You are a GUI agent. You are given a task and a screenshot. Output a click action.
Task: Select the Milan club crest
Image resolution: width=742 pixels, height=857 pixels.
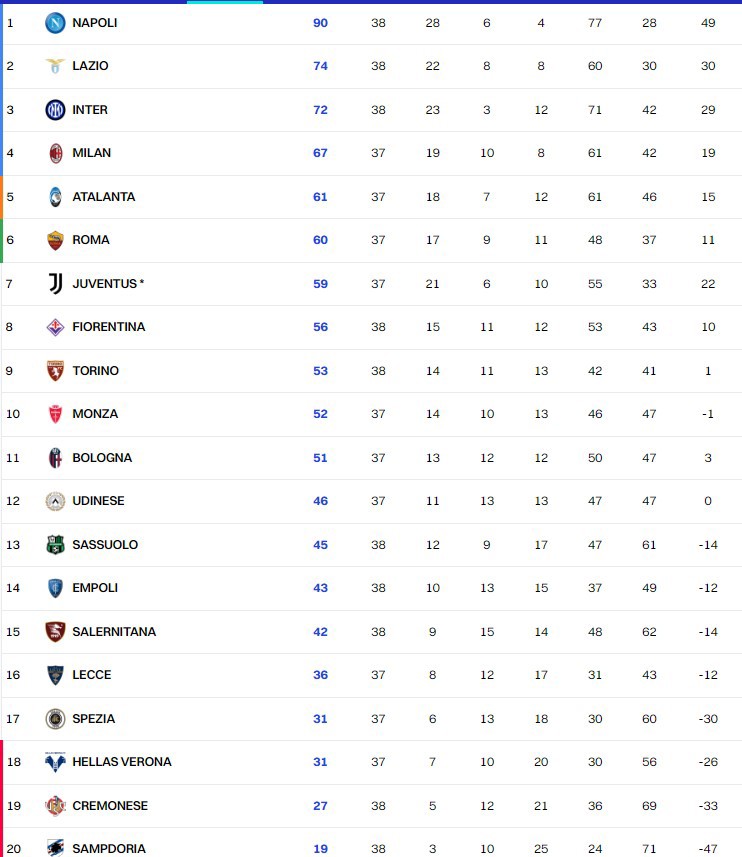[x=55, y=153]
